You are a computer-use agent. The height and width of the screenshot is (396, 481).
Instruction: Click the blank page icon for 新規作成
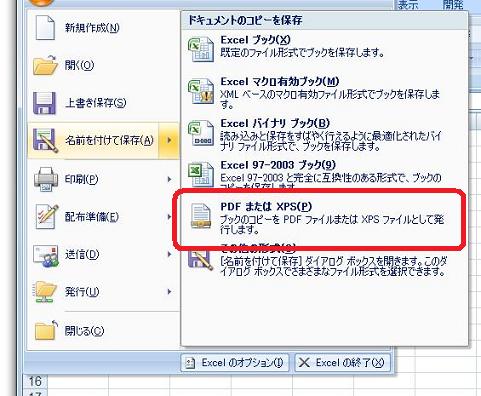[45, 28]
